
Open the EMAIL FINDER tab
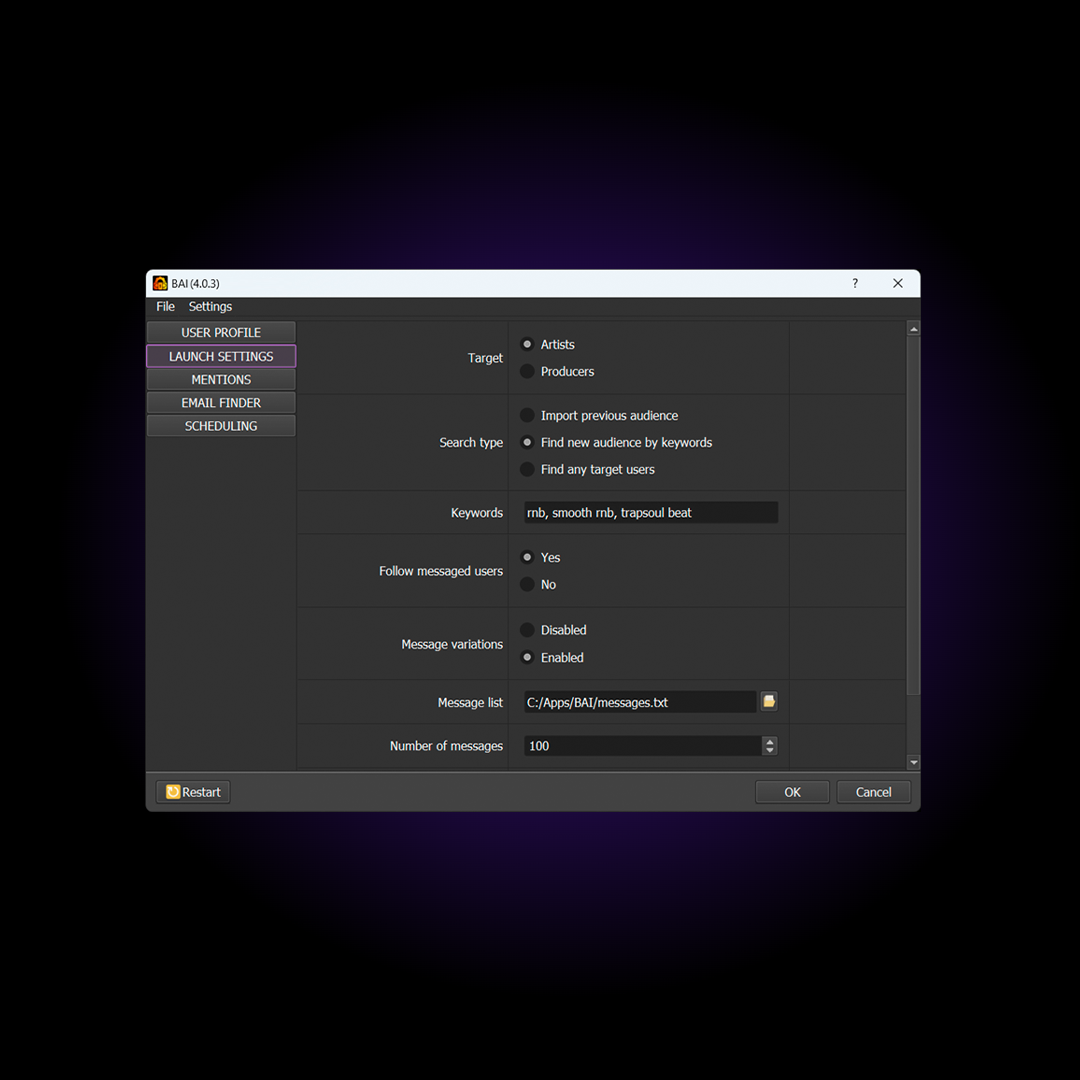click(x=221, y=402)
